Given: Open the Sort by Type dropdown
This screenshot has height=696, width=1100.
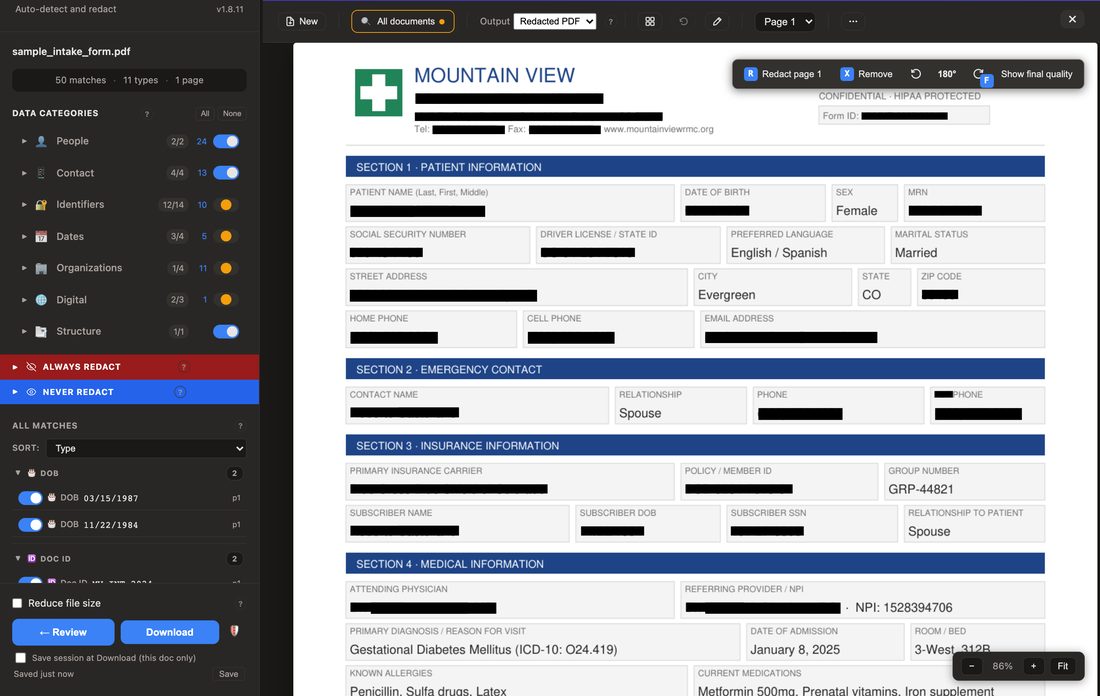Looking at the screenshot, I should (147, 448).
